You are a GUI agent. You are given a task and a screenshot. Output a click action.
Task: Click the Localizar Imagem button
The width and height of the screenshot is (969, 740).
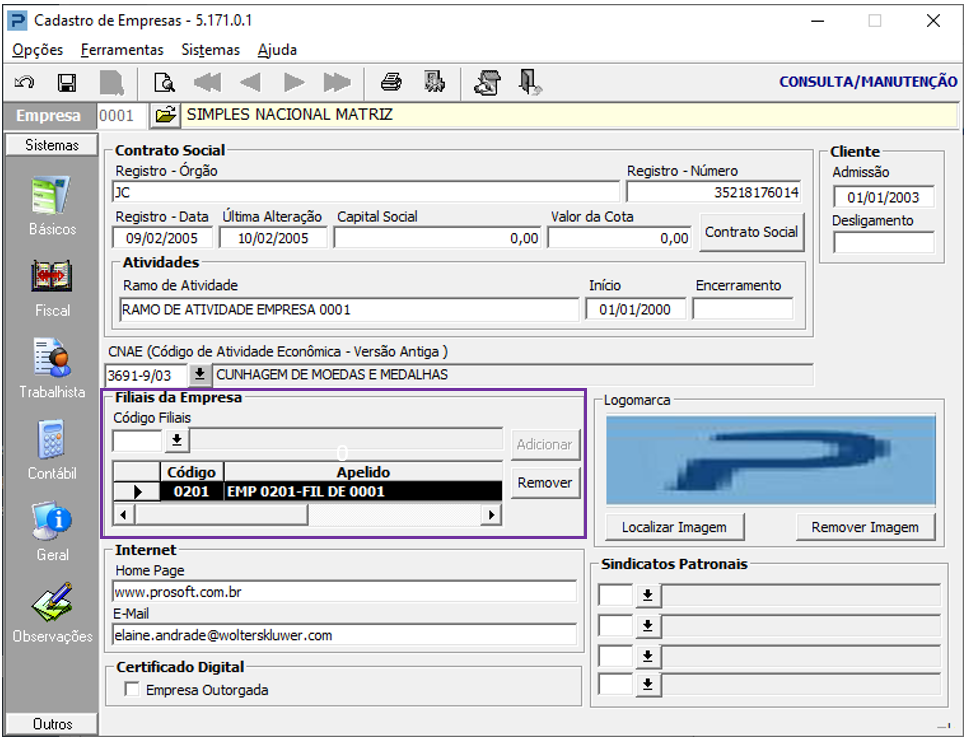pos(674,527)
